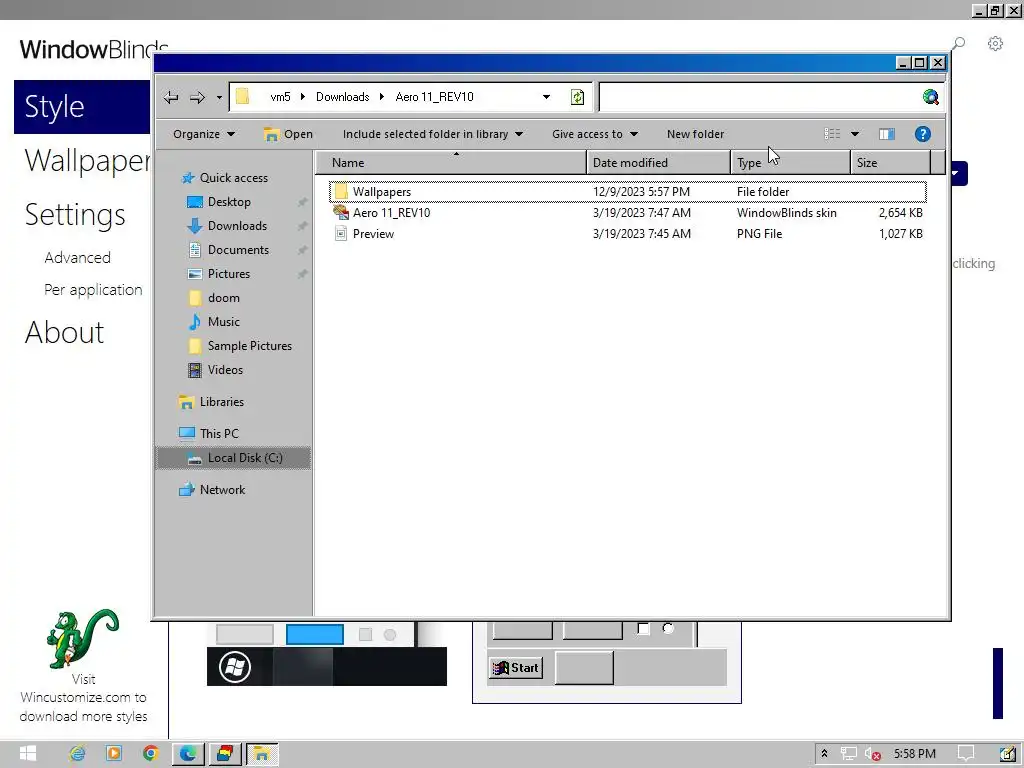Expand the address bar history dropdown
Image resolution: width=1024 pixels, height=768 pixels.
(x=546, y=97)
